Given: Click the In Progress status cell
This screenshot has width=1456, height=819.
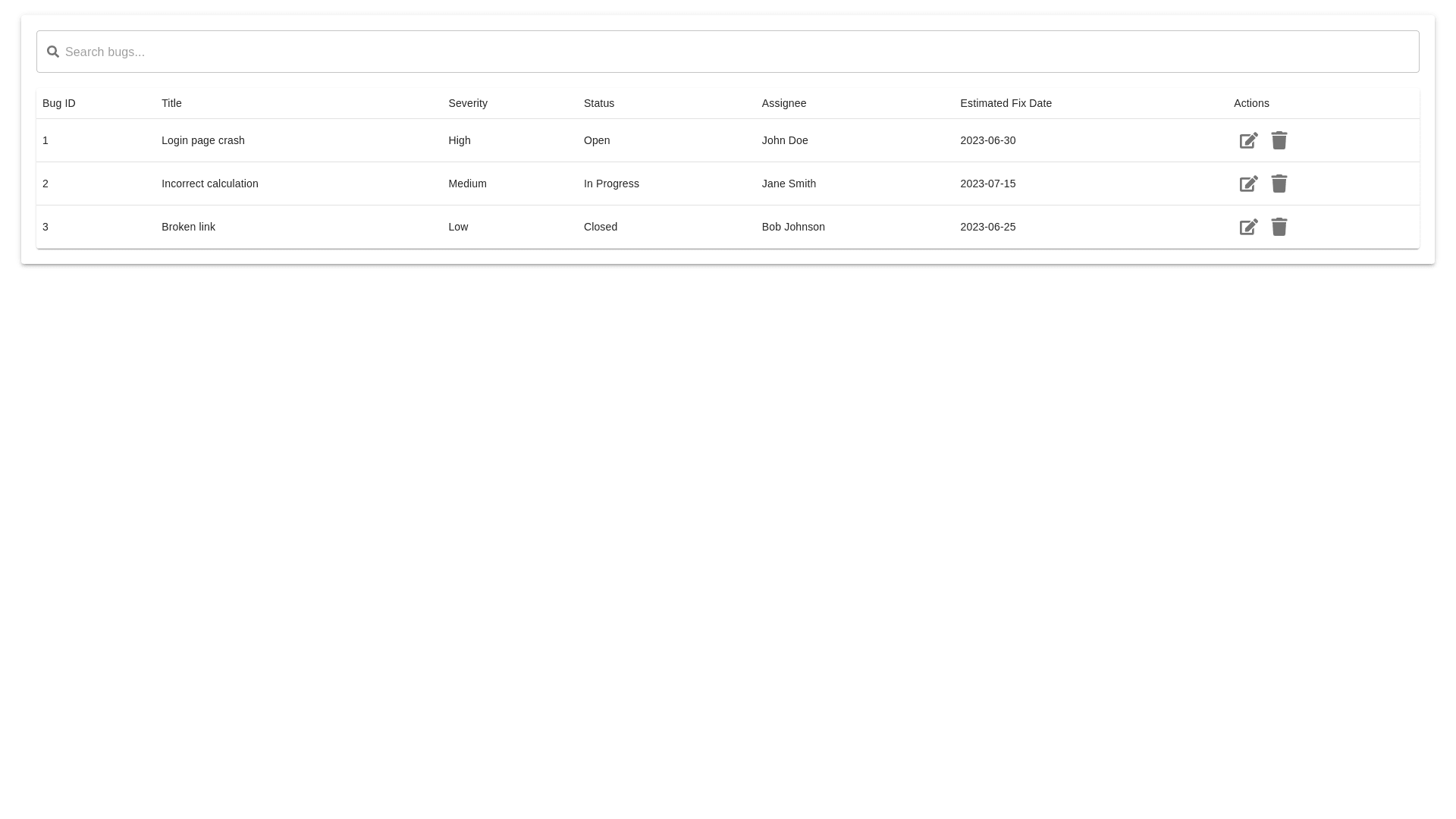Looking at the screenshot, I should [611, 184].
